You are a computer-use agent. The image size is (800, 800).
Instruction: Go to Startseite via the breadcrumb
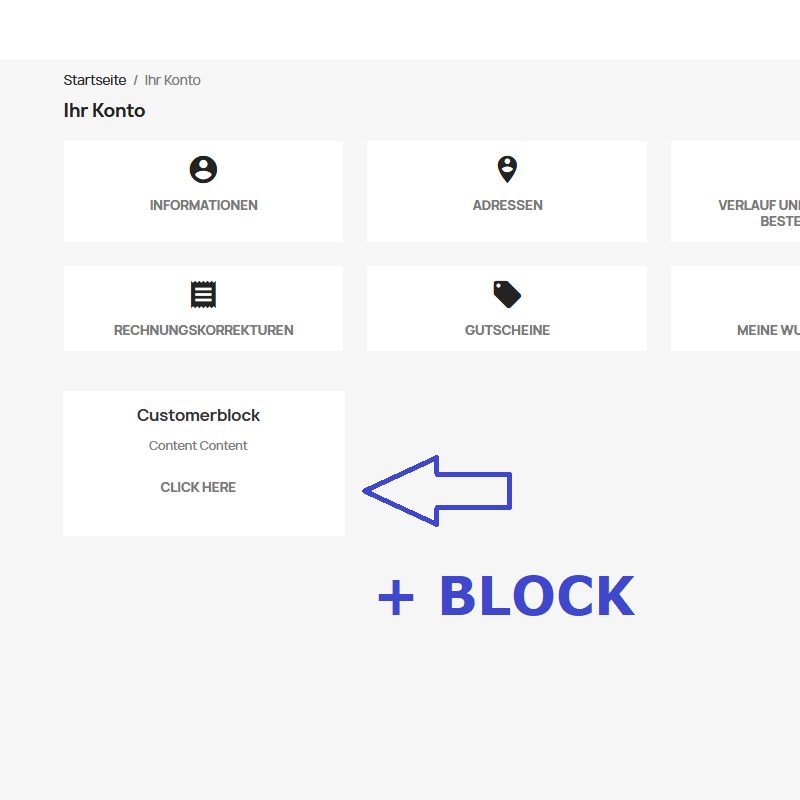tap(95, 80)
